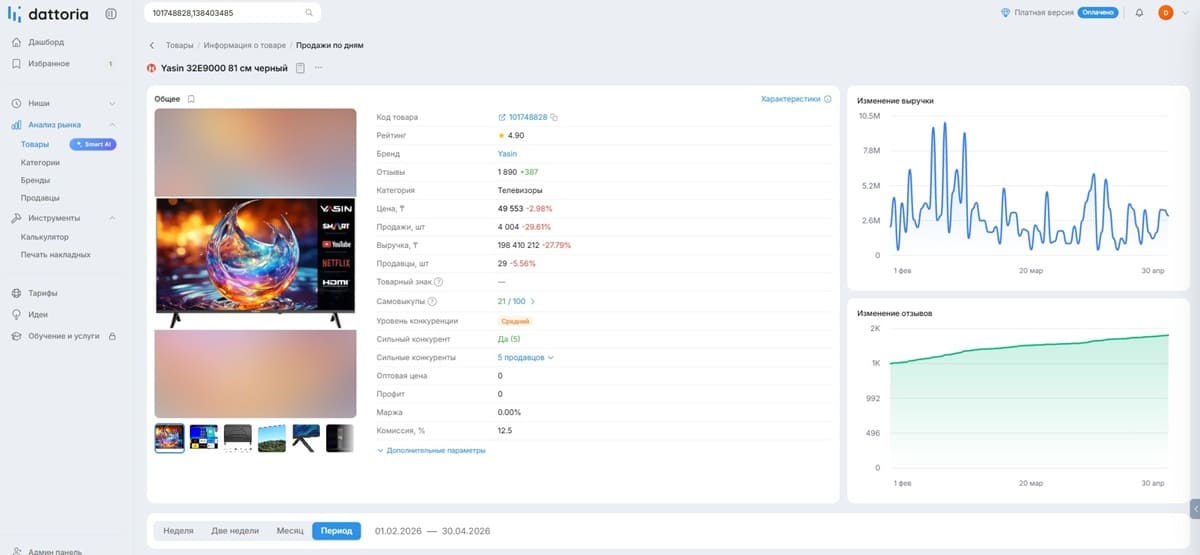This screenshot has width=1200, height=555.
Task: Click the Тарифы globe icon
Action: click(x=17, y=293)
